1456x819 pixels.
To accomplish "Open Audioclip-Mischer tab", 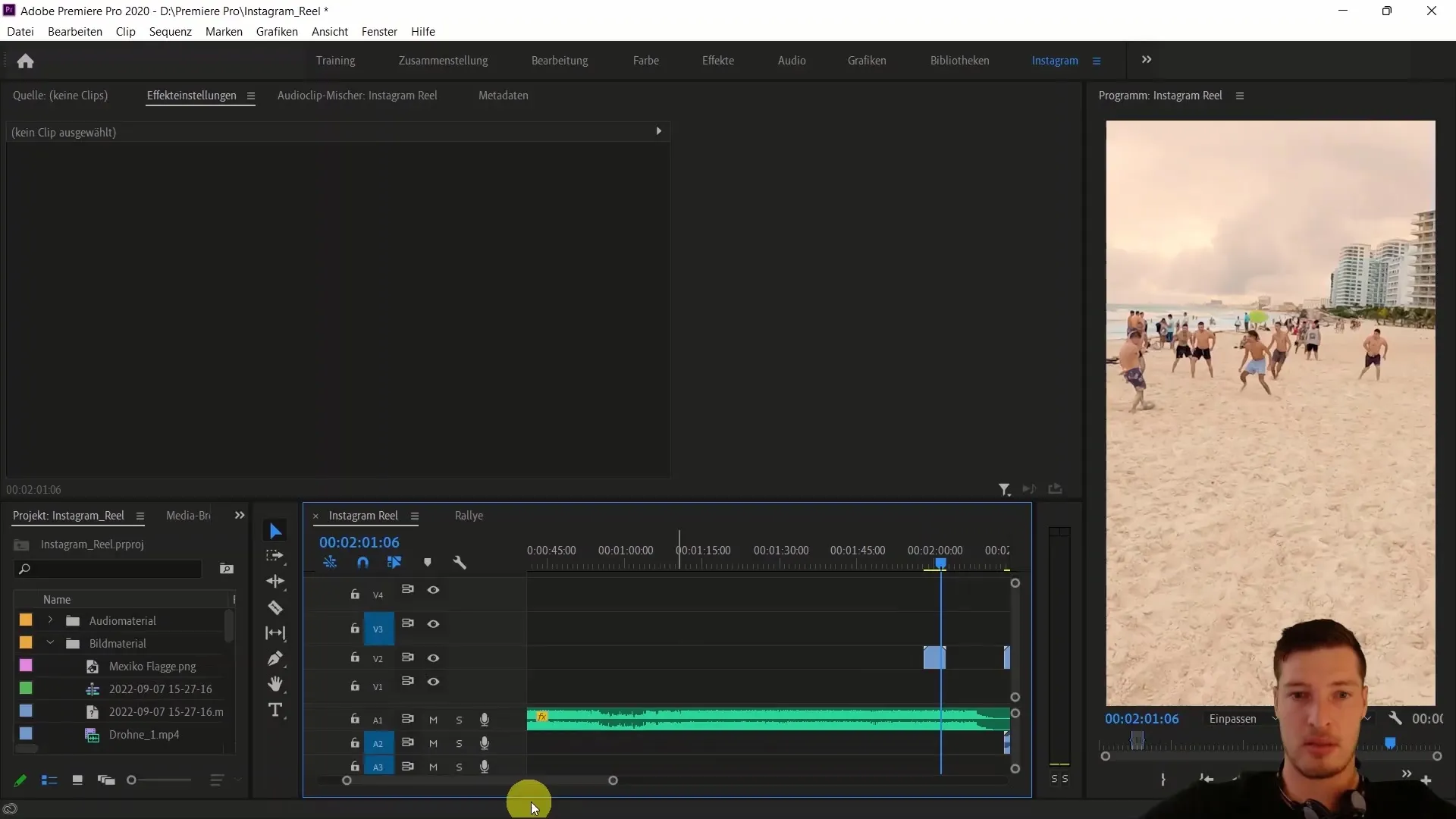I will click(357, 96).
